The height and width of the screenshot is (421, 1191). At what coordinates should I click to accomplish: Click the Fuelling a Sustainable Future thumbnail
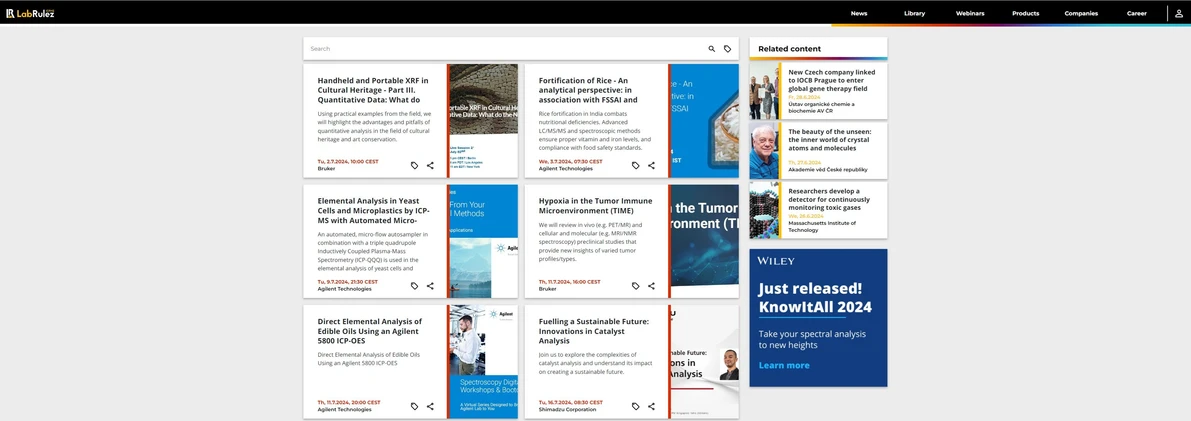(x=704, y=362)
